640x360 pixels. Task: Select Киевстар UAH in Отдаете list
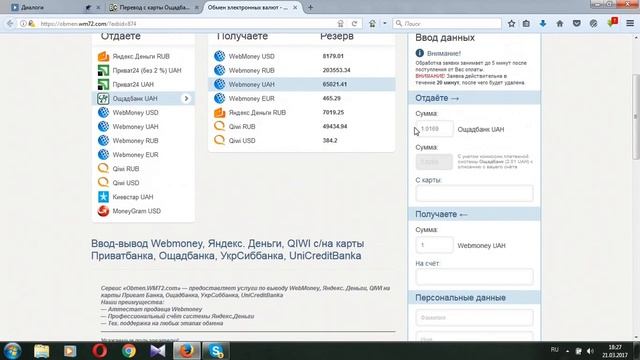pos(143,197)
